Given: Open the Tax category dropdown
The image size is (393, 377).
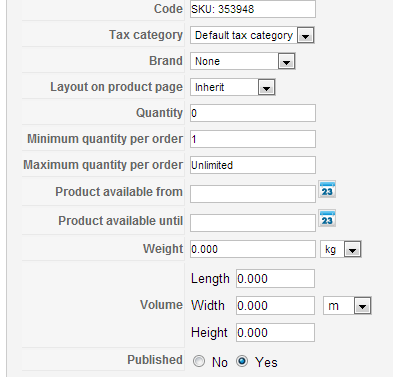Looking at the screenshot, I should click(252, 35).
